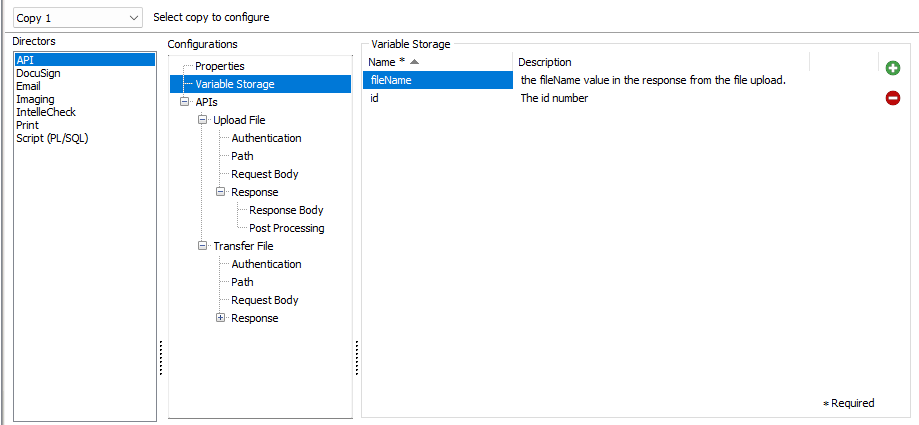This screenshot has height=425, width=919.
Task: Collapse the Upload File node
Action: coord(203,120)
